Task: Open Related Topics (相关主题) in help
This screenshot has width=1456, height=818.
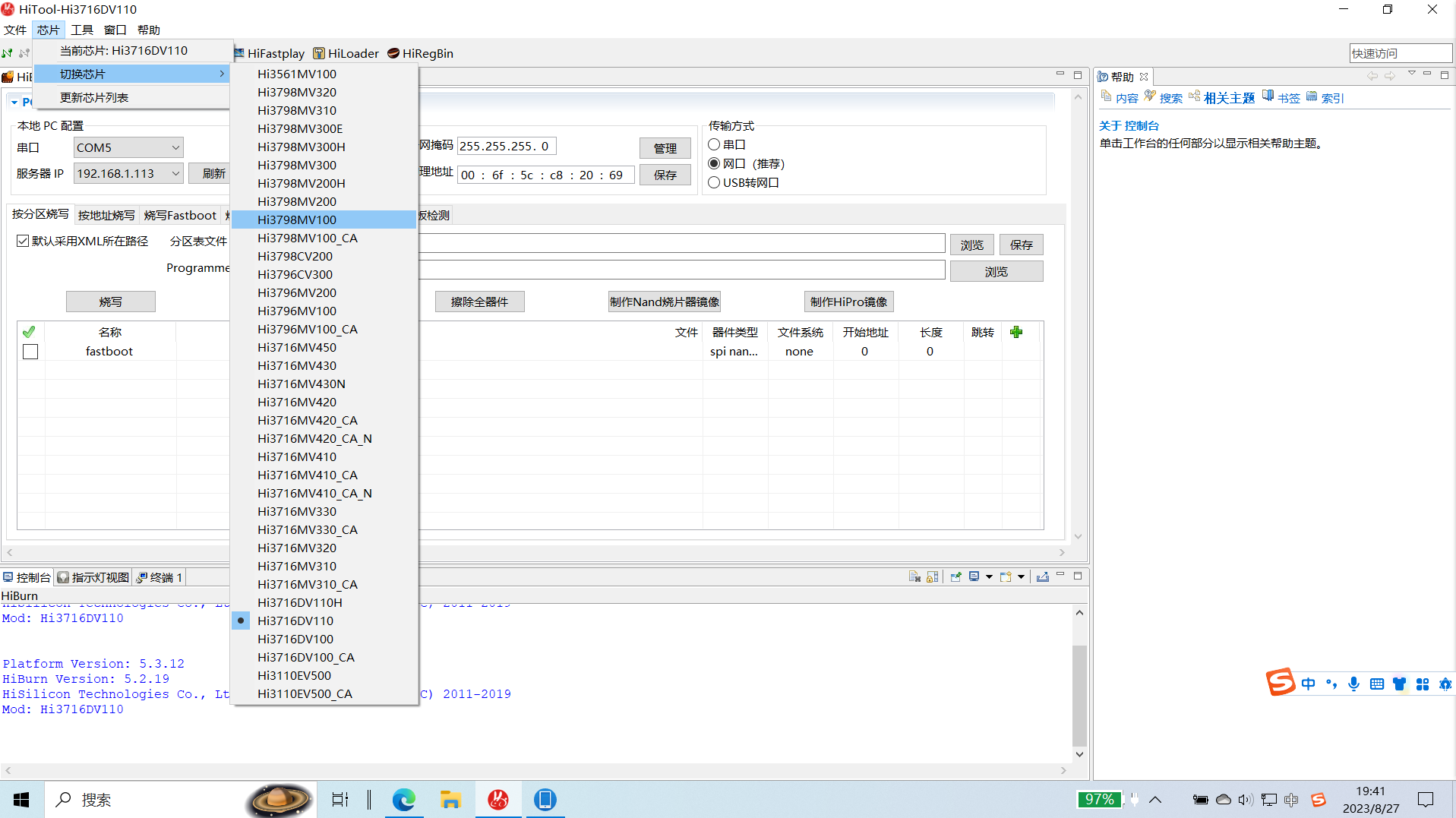Action: pyautogui.click(x=1222, y=97)
